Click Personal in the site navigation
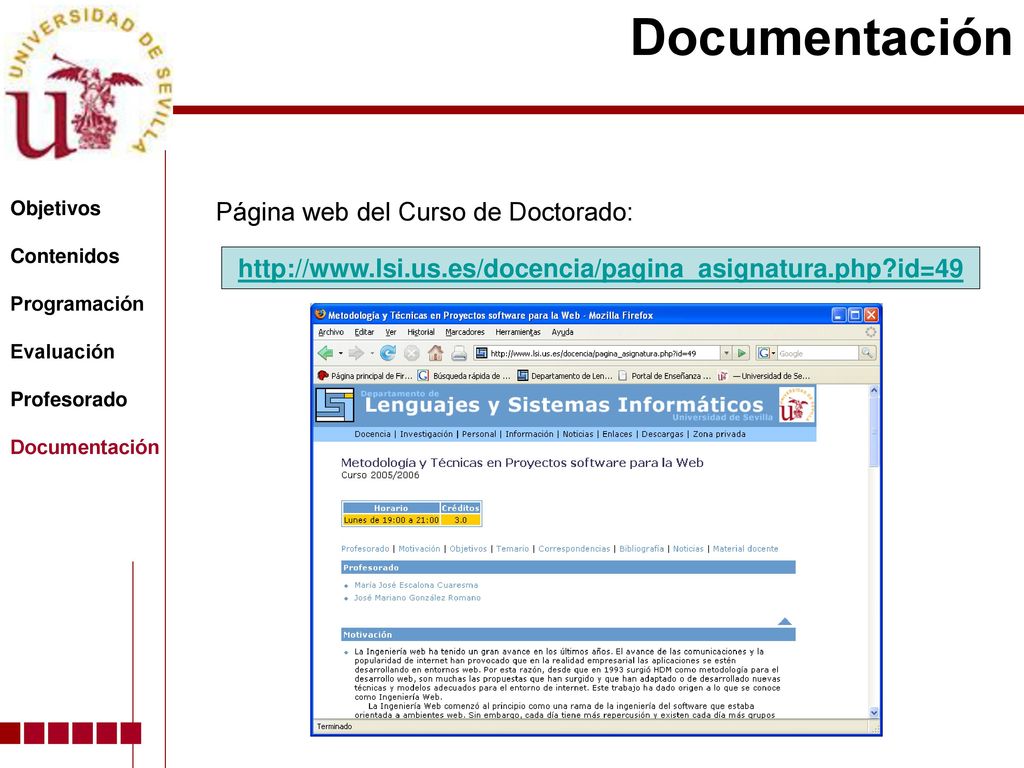Image resolution: width=1024 pixels, height=768 pixels. click(x=479, y=434)
